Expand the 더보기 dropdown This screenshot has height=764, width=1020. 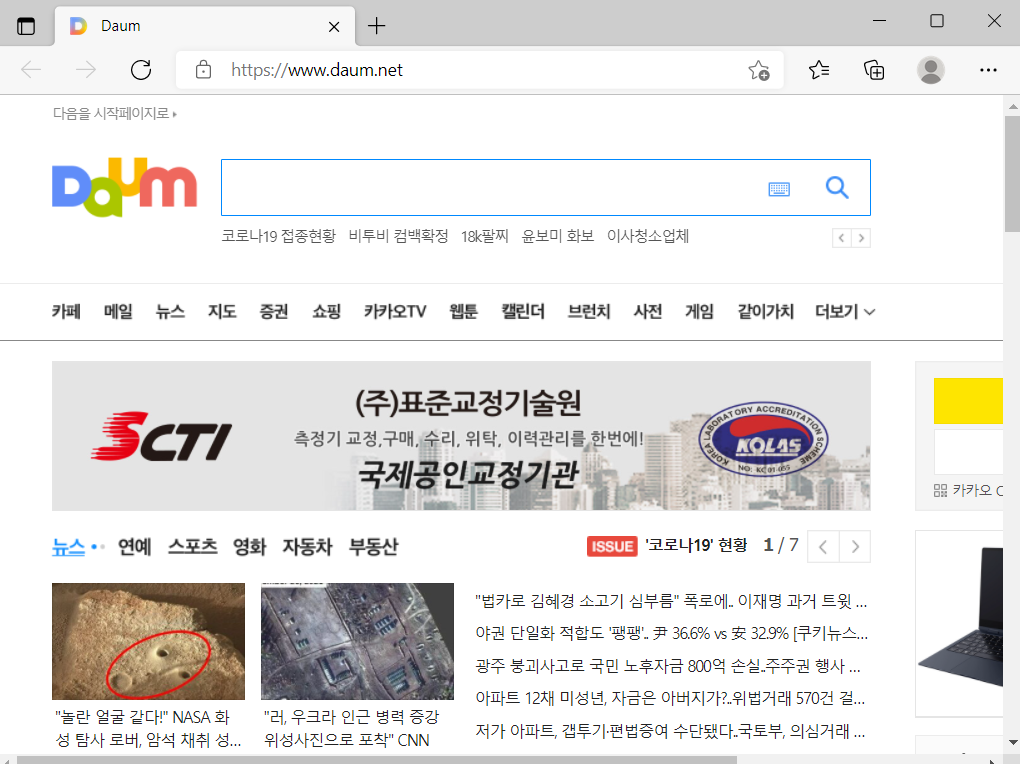click(845, 312)
